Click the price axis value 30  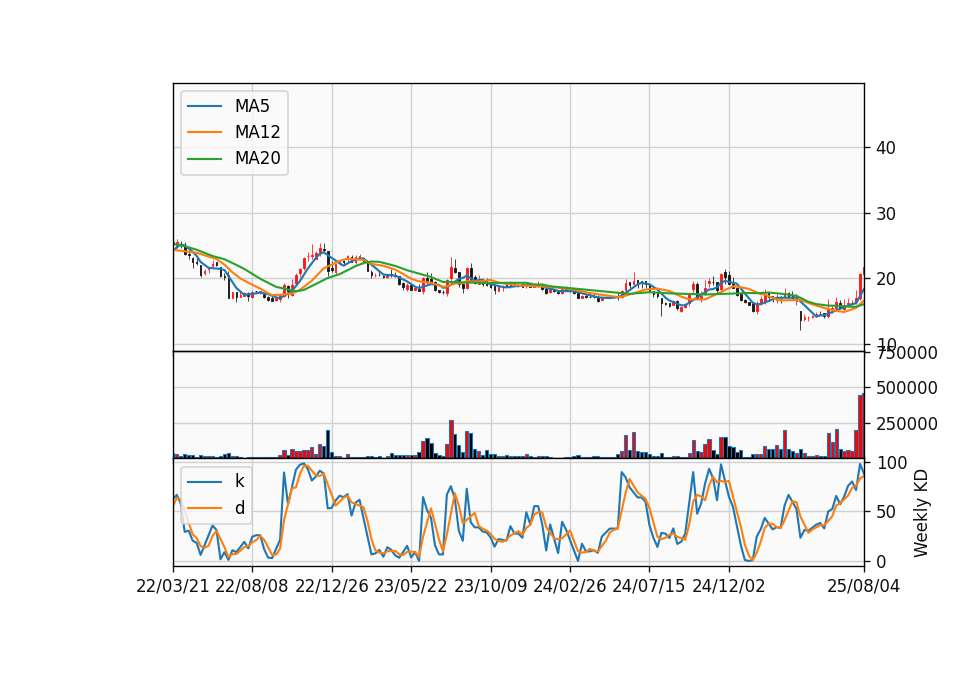coord(886,214)
